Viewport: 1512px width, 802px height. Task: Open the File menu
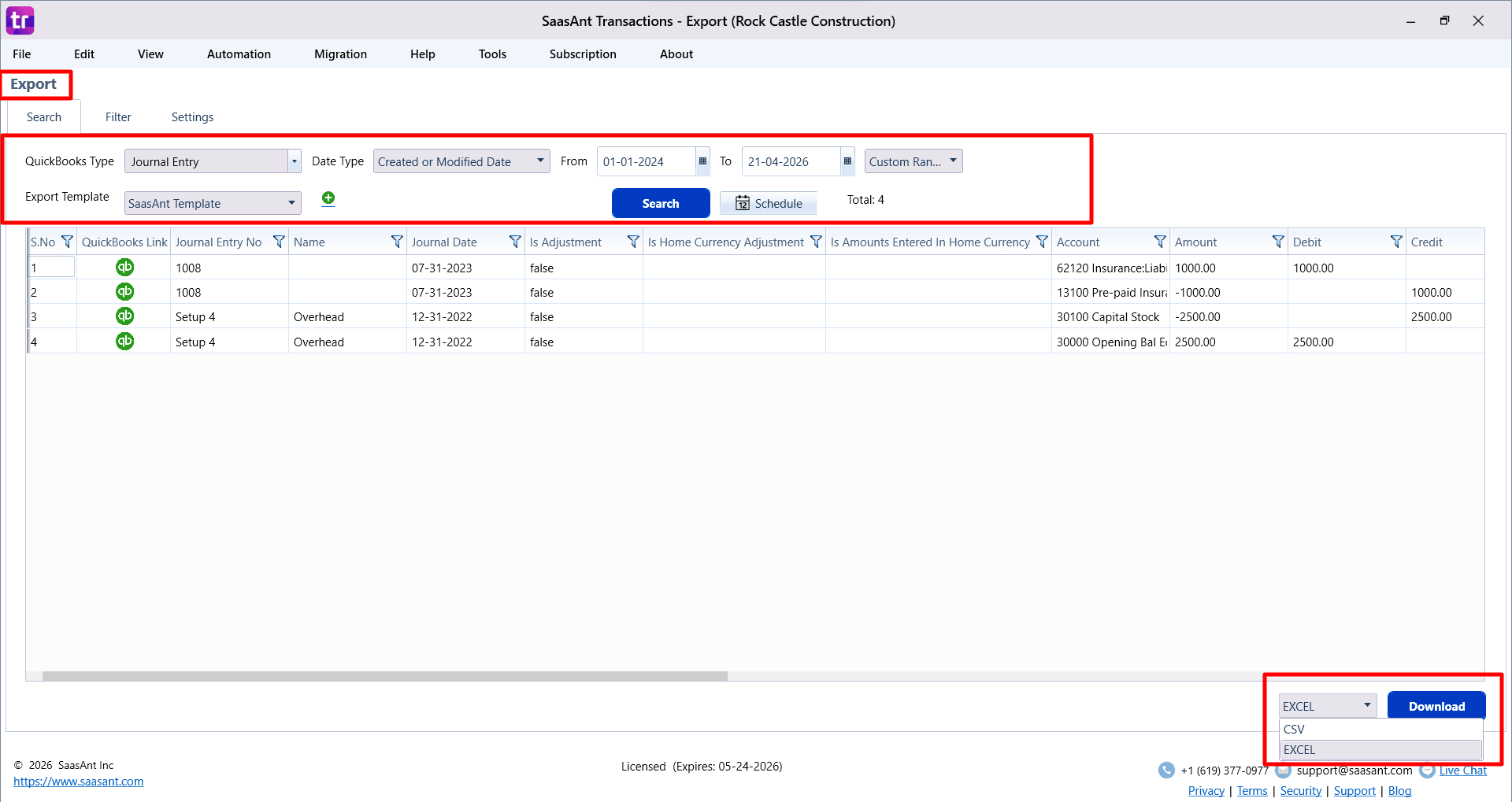[x=22, y=54]
